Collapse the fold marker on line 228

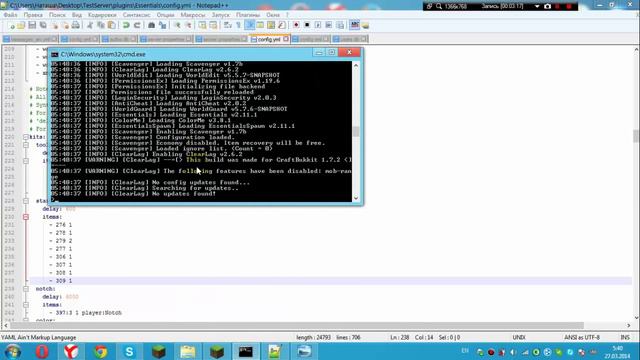pos(26,201)
